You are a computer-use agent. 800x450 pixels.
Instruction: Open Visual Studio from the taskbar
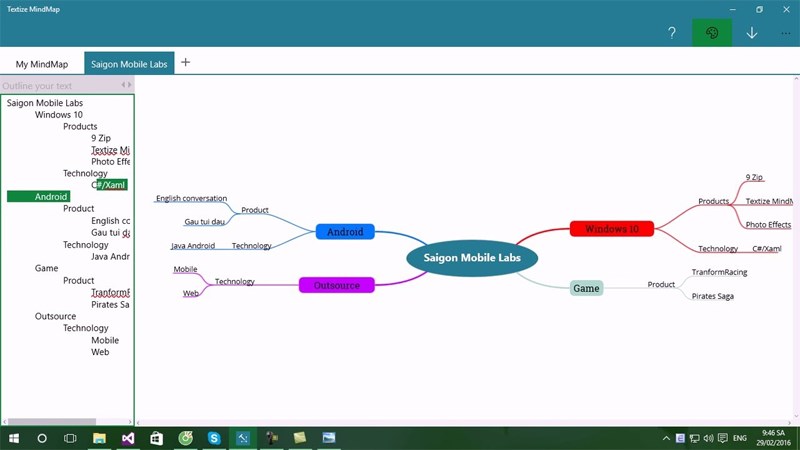(128, 438)
